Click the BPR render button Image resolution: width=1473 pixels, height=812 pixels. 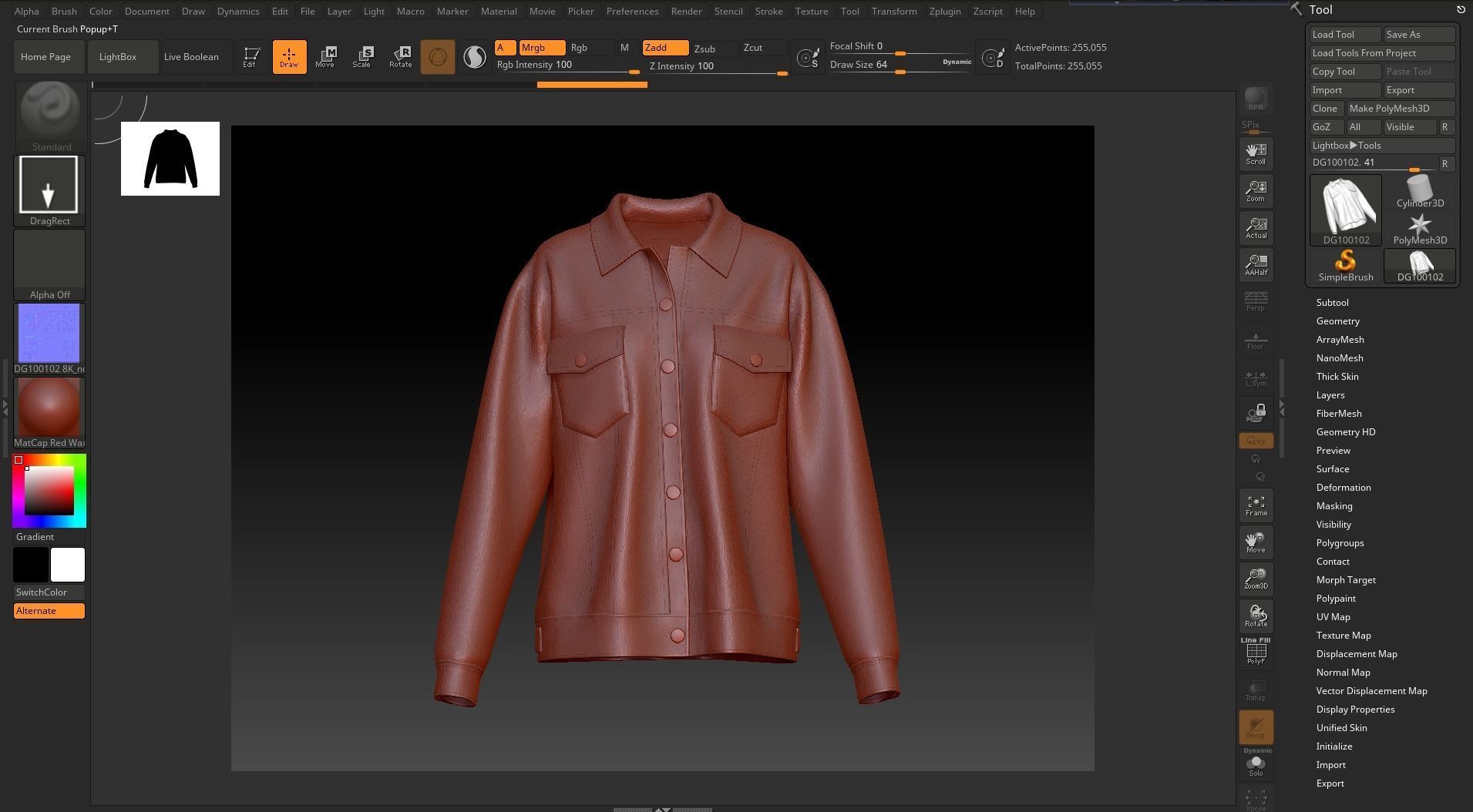point(1256,98)
